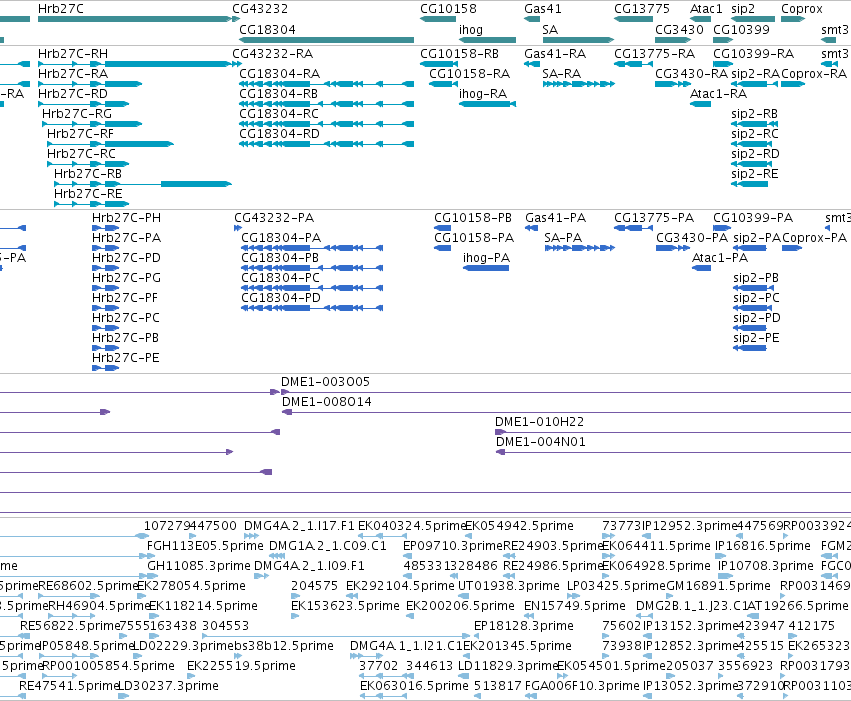
Task: Select BAC clone DME1-010H22
Action: 673,432
